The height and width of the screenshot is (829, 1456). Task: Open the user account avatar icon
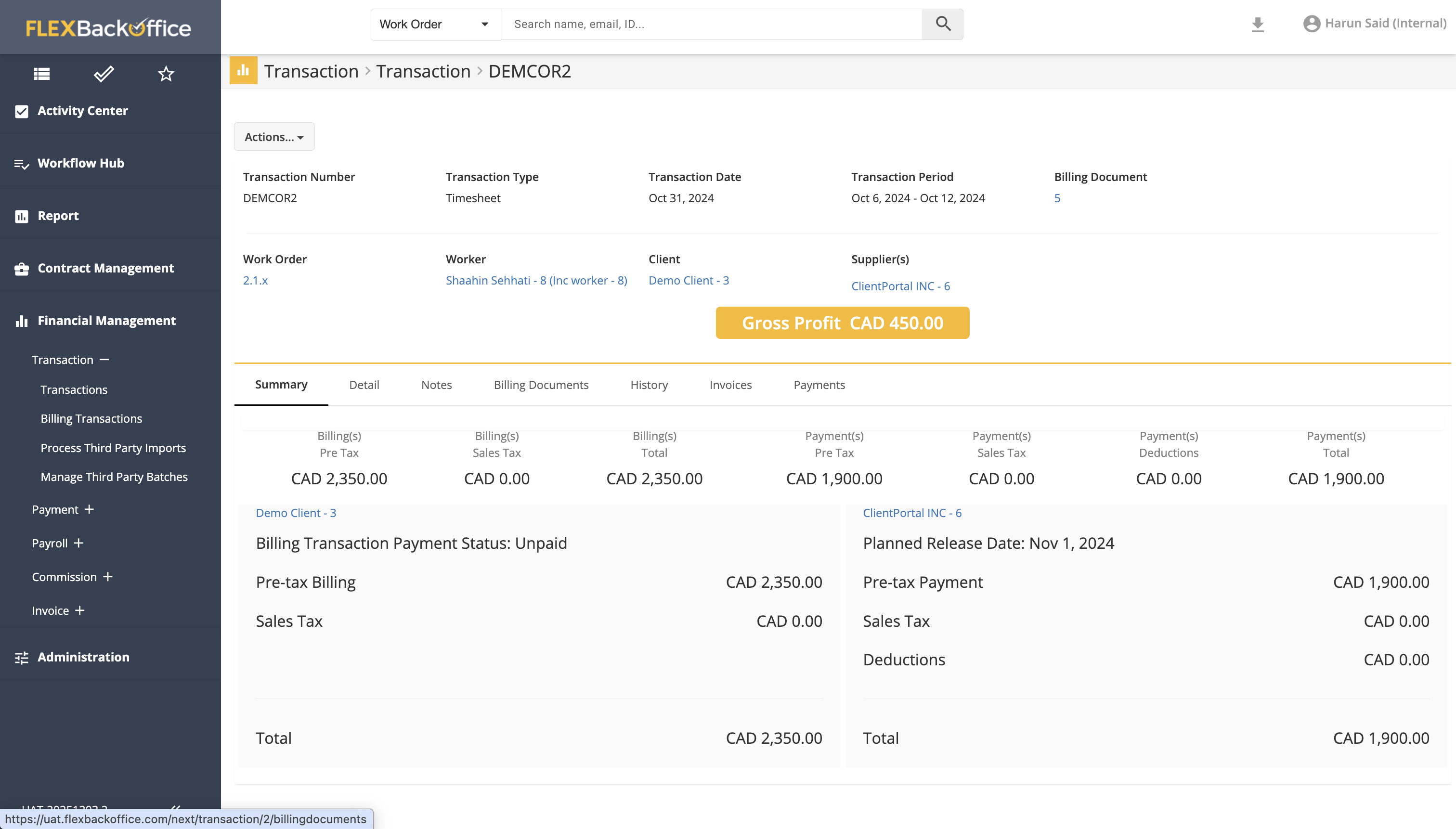pos(1312,24)
